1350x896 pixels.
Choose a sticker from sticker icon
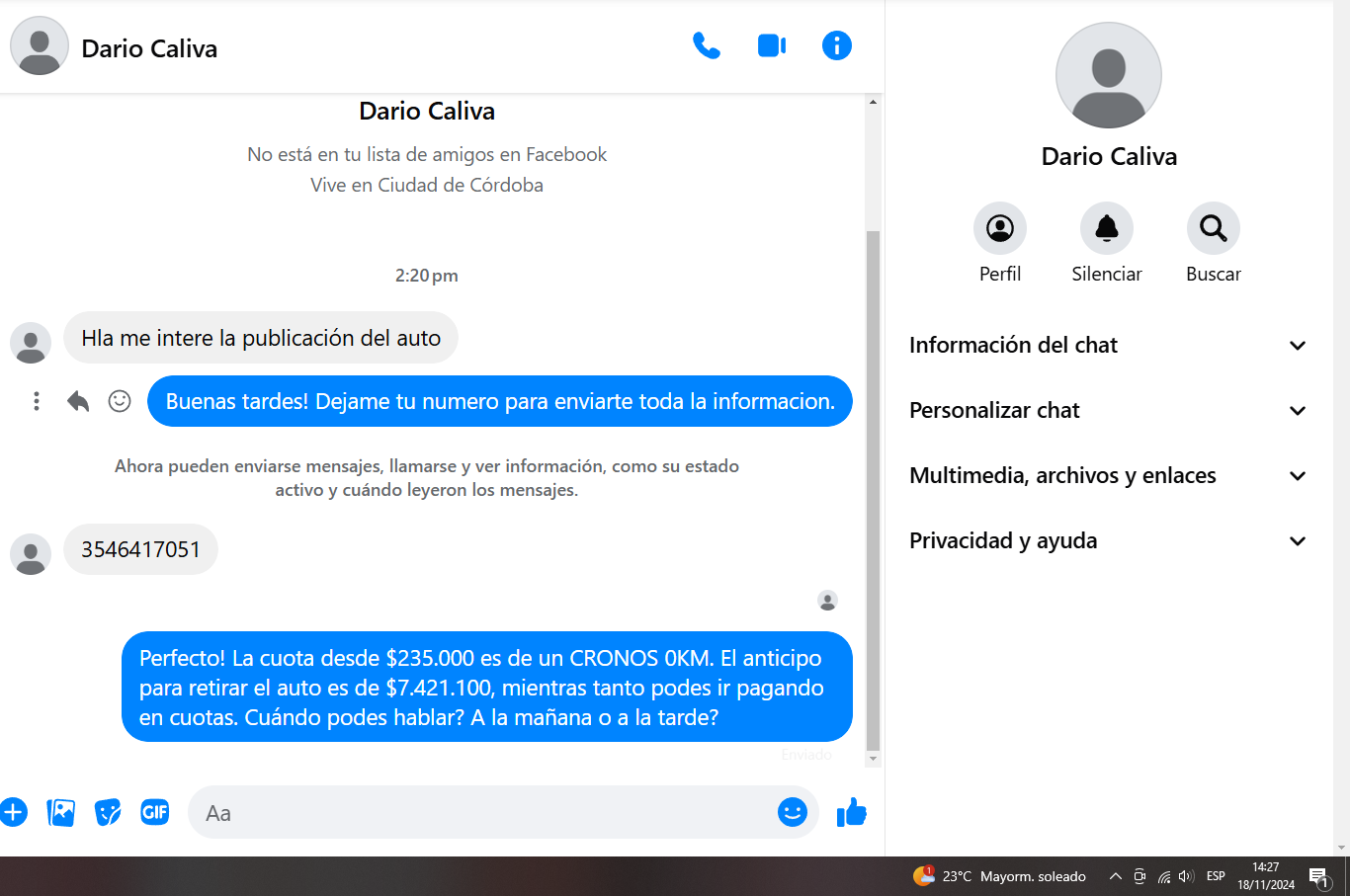[108, 813]
